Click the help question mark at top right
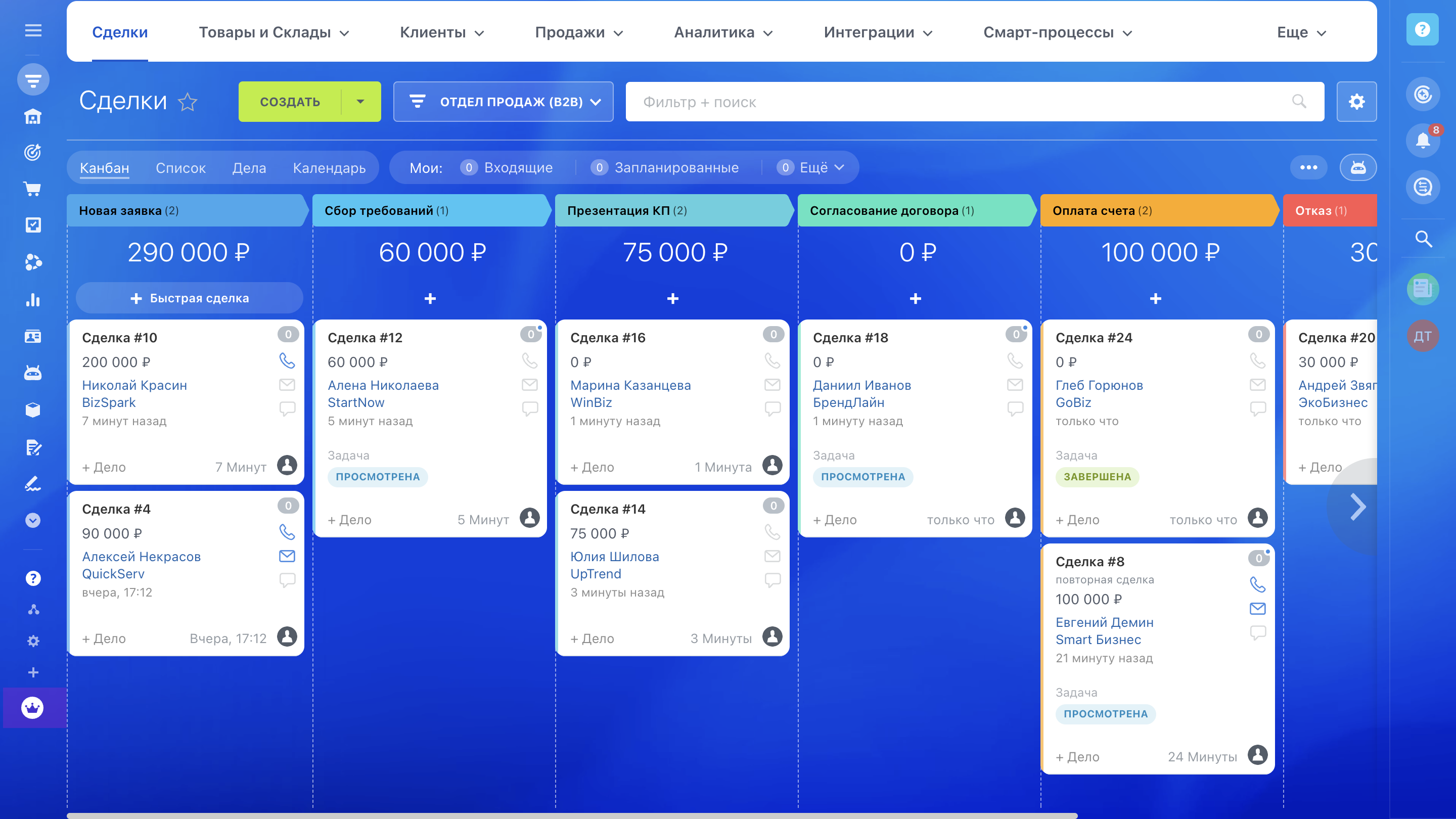 [x=1422, y=29]
